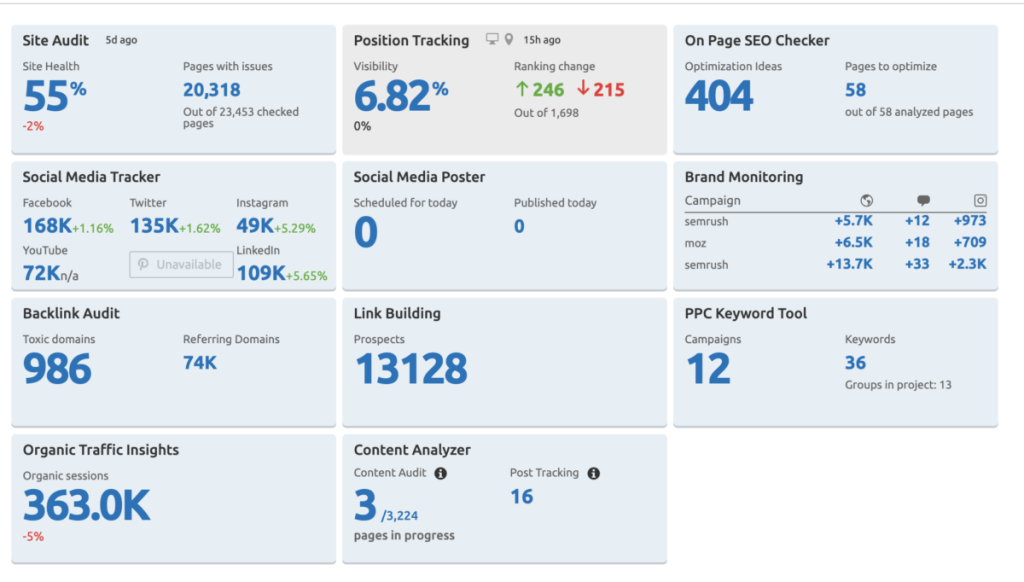Click the Facebook 168K audience stat

click(47, 227)
